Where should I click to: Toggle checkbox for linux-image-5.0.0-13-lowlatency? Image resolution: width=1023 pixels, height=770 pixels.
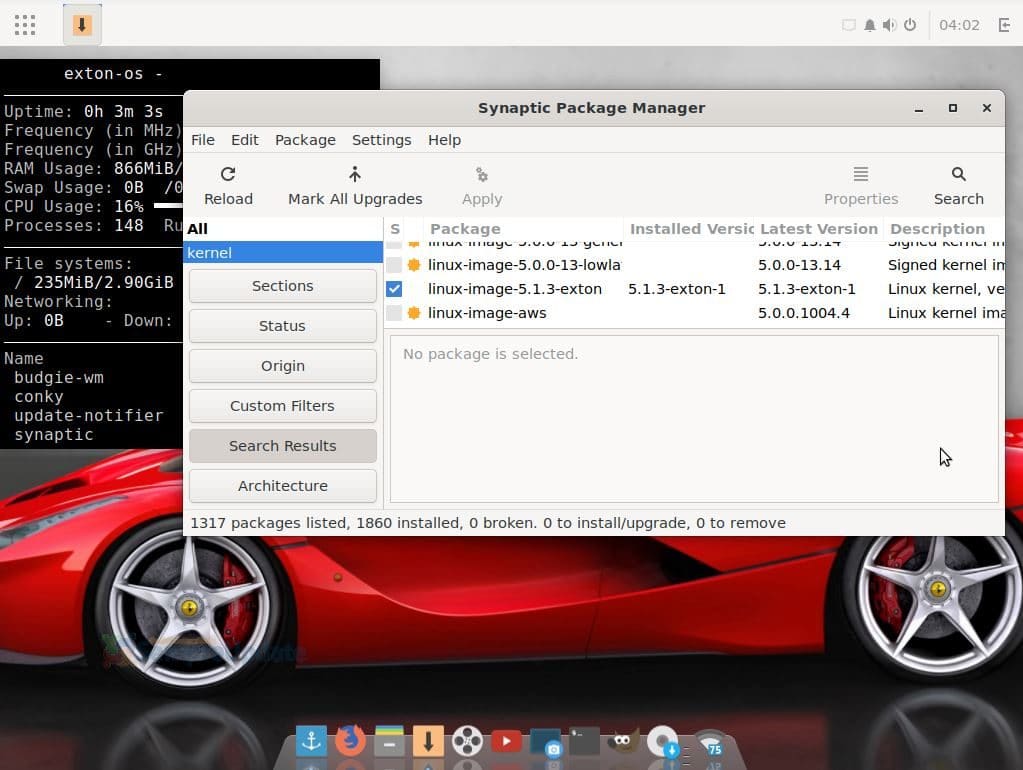(x=393, y=265)
